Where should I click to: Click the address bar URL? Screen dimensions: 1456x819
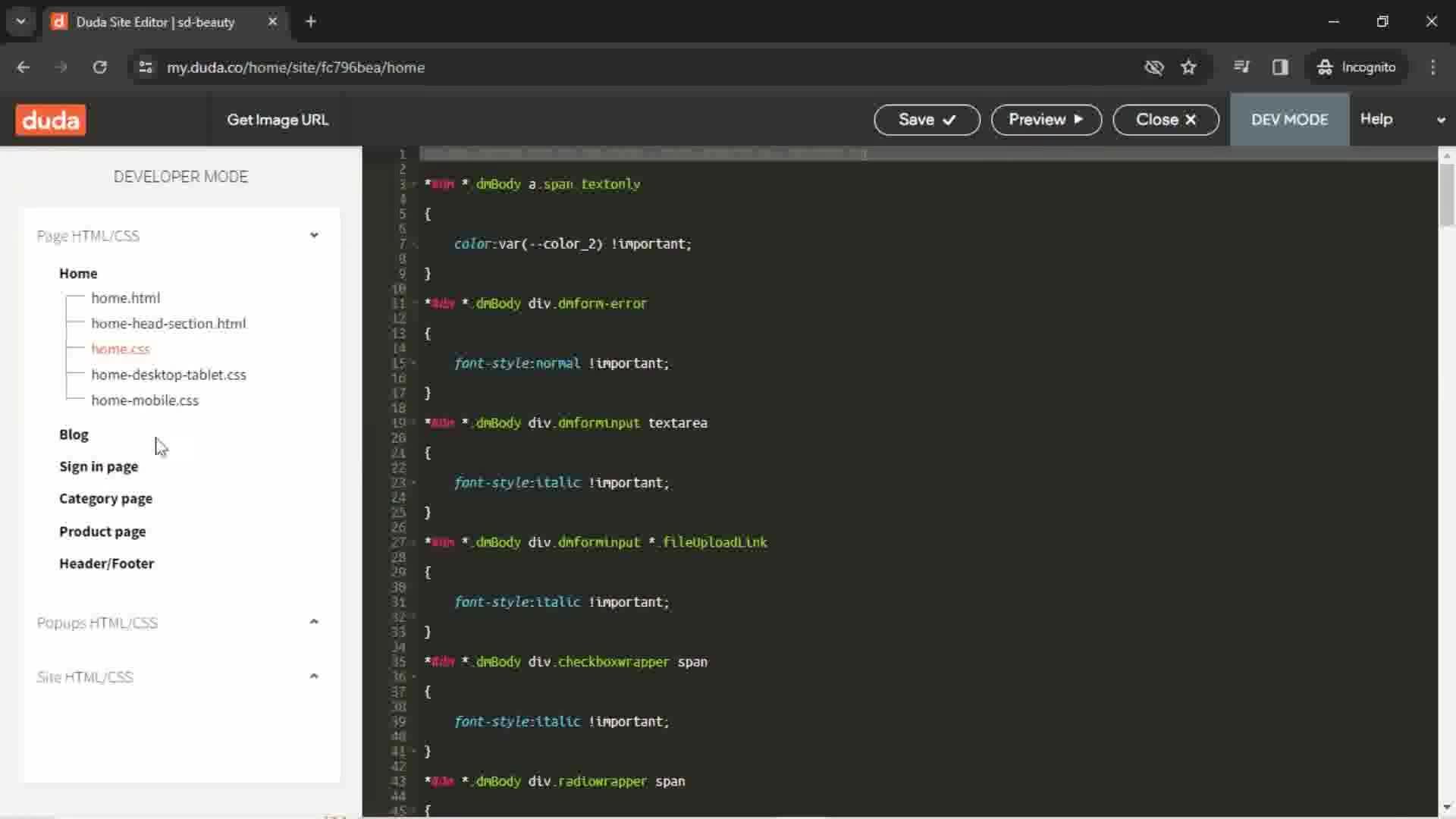click(x=296, y=67)
